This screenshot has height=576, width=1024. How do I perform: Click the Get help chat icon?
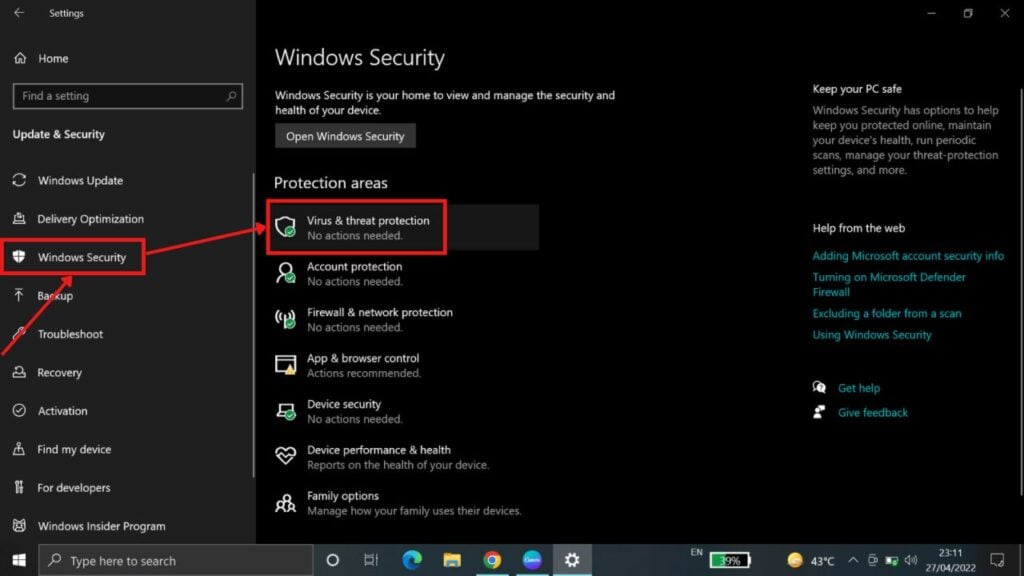click(819, 387)
